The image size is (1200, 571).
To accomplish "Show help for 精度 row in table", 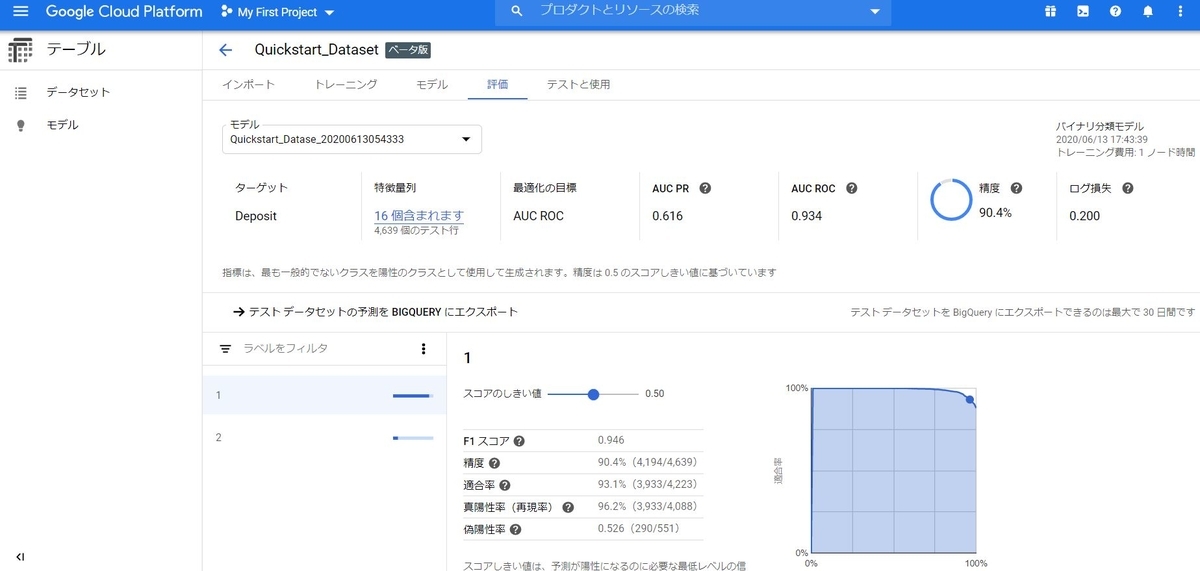I will (494, 463).
